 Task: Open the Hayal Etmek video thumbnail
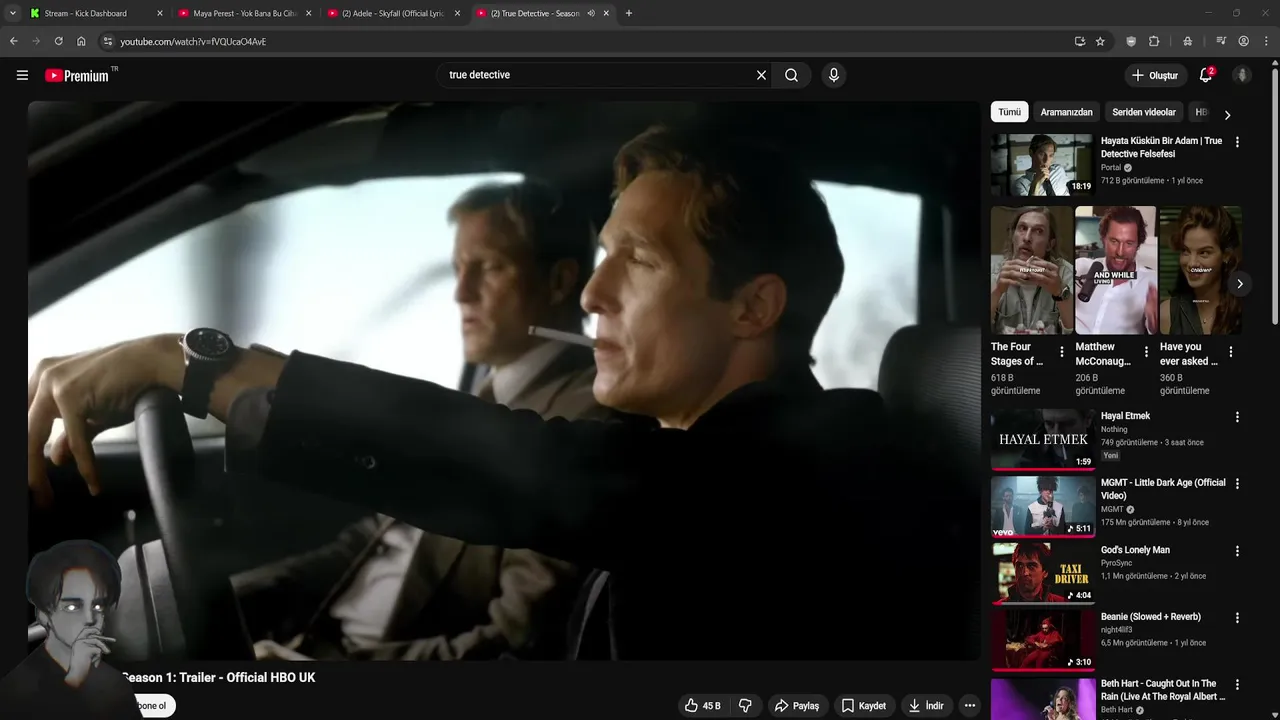click(x=1043, y=439)
